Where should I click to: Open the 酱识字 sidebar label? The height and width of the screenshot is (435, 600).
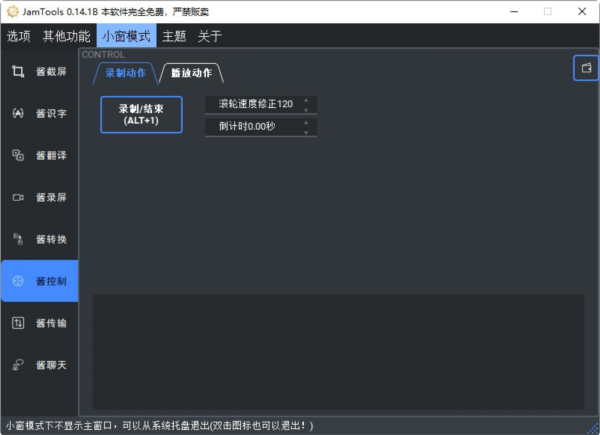51,114
